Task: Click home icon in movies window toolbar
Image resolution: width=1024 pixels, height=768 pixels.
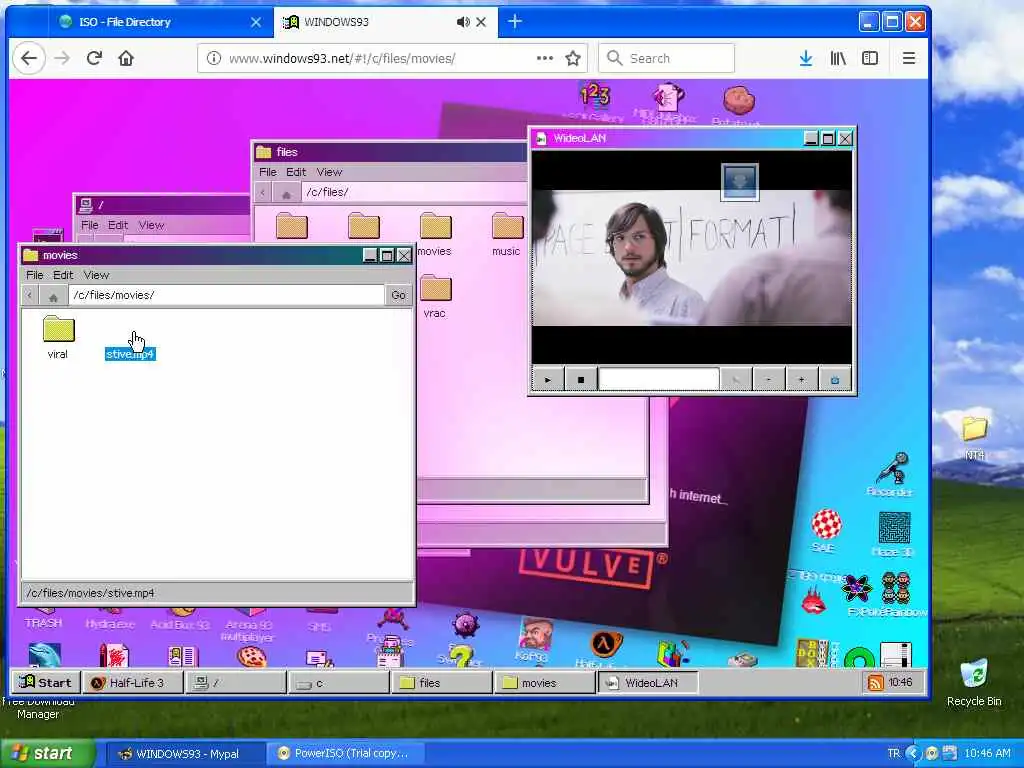Action: pyautogui.click(x=54, y=296)
